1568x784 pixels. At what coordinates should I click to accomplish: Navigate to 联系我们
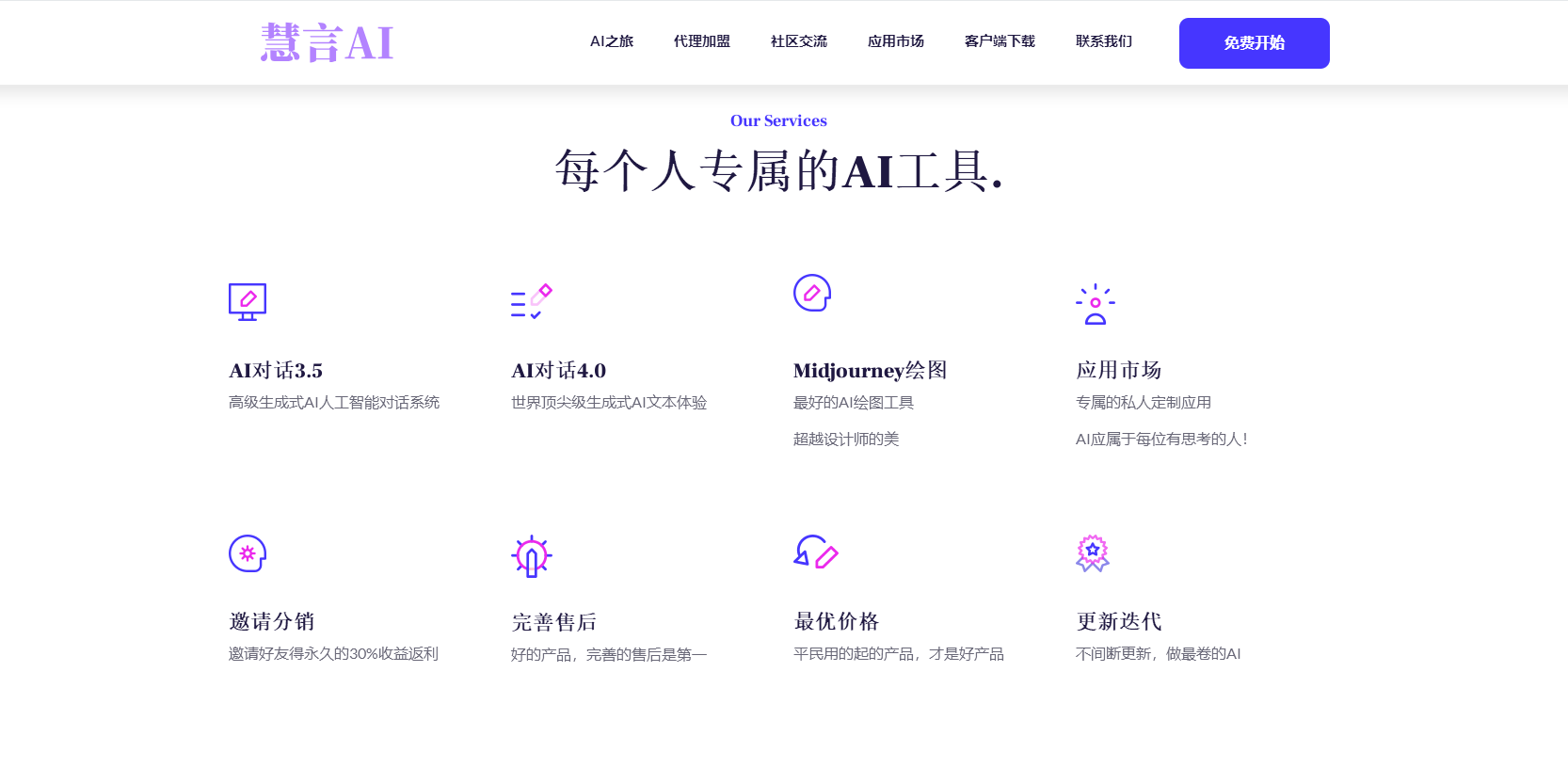tap(1104, 41)
